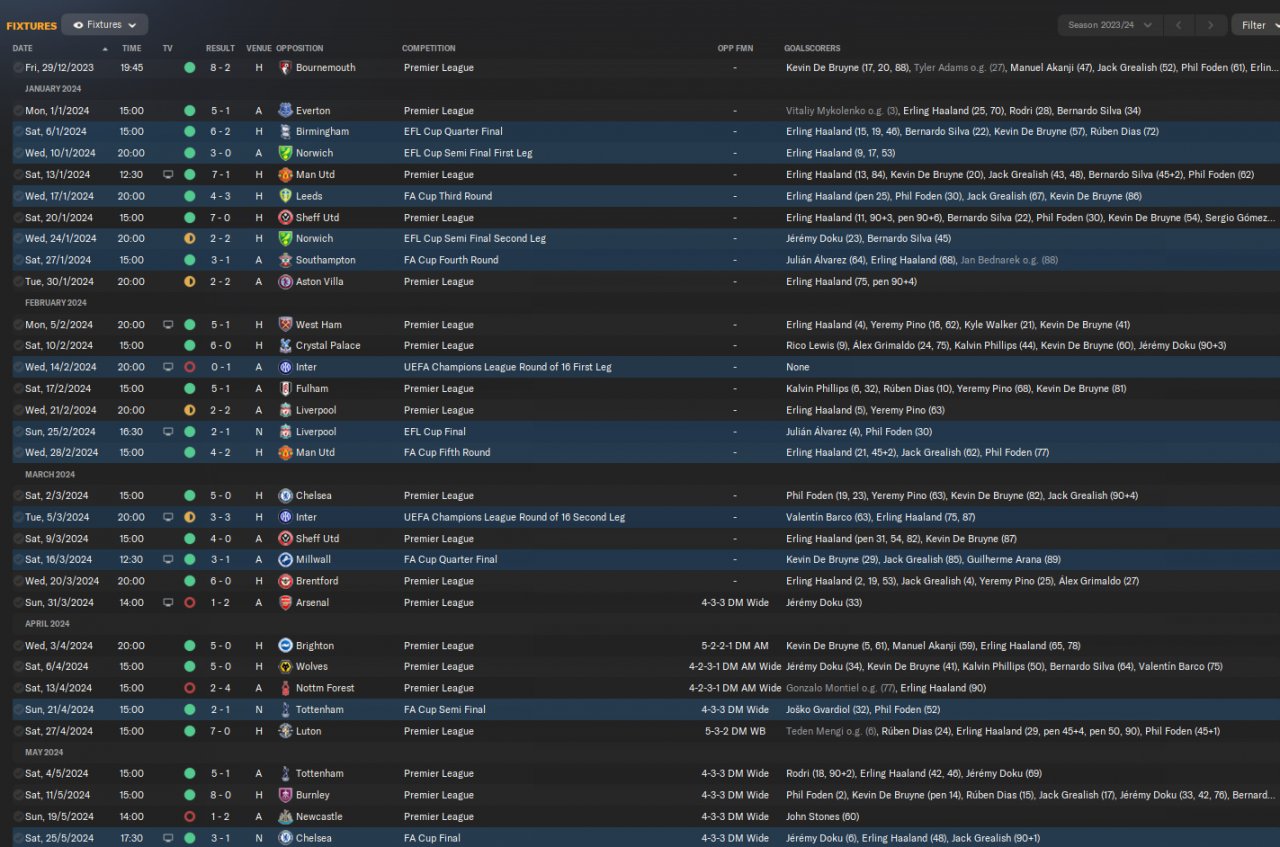Click the Goalscorers column header
Viewport: 1280px width, 847px height.
point(812,48)
